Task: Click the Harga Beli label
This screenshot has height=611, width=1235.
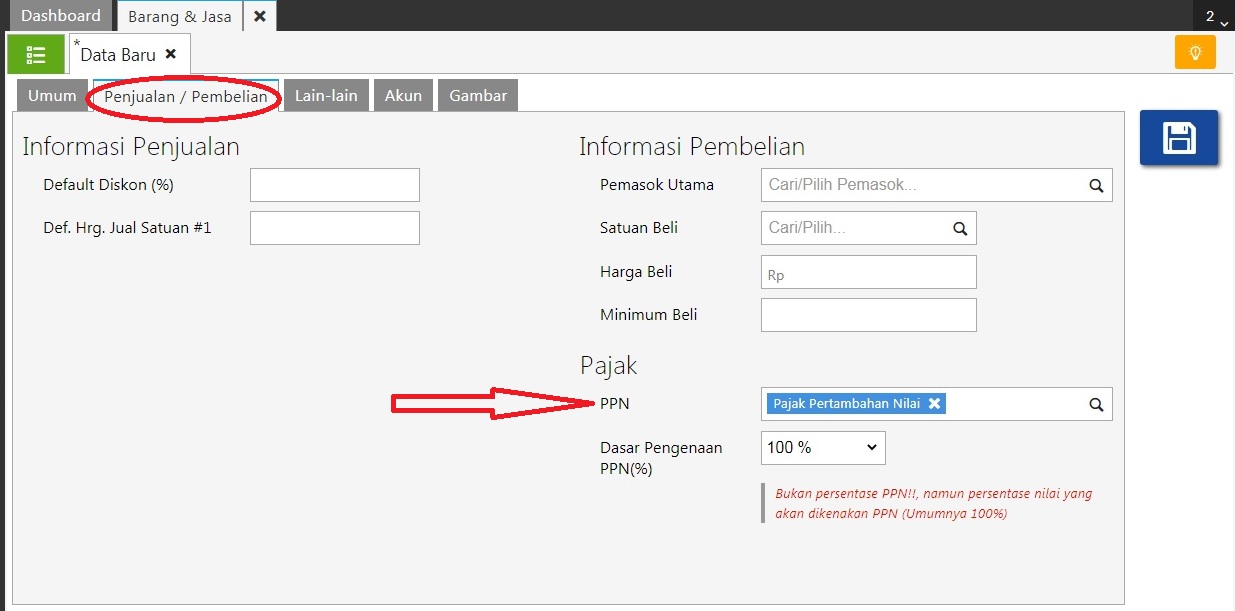Action: click(636, 272)
